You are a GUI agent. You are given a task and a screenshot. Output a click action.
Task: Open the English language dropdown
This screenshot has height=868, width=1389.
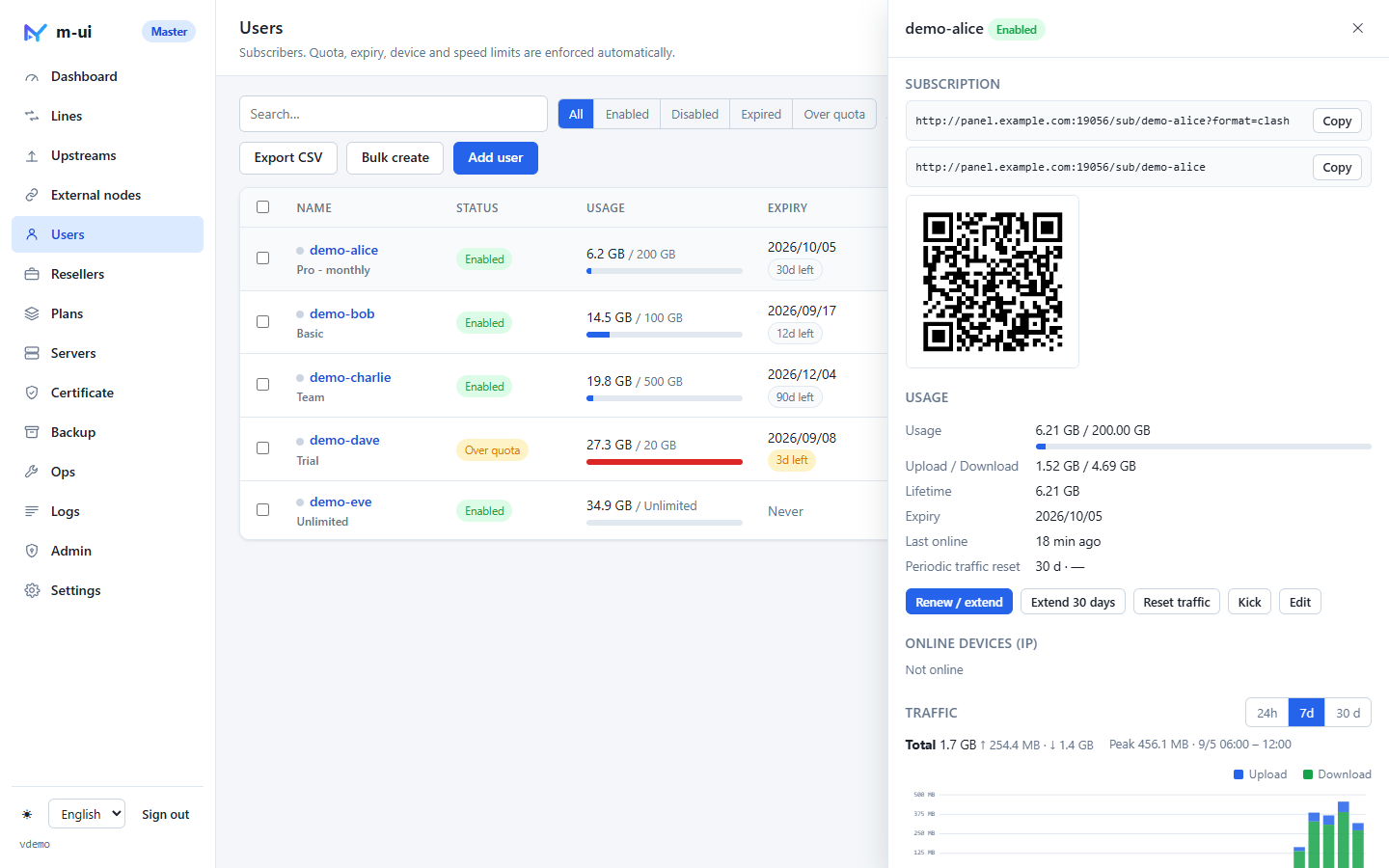click(87, 814)
